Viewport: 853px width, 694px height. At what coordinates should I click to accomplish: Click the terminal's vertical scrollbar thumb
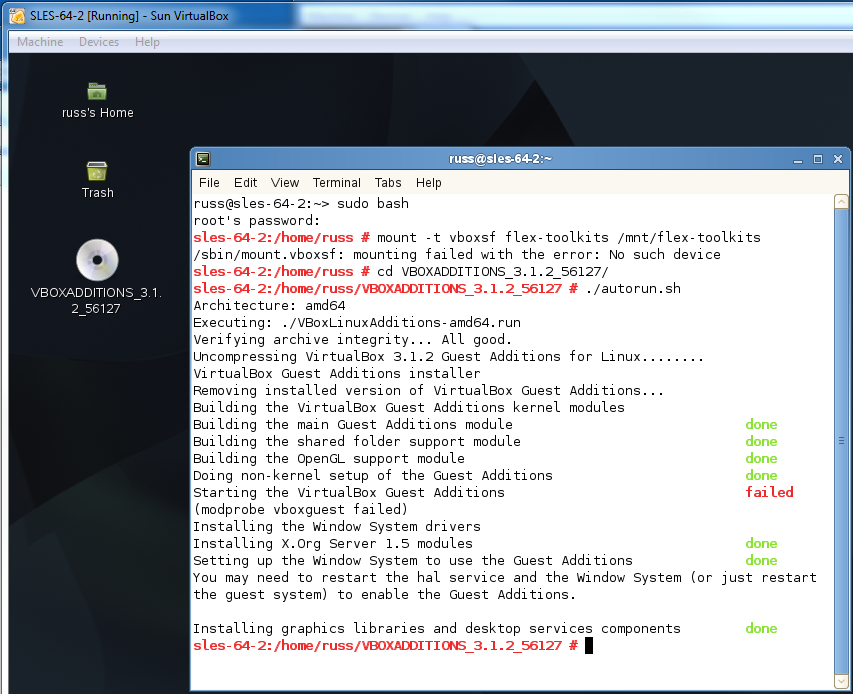(841, 441)
